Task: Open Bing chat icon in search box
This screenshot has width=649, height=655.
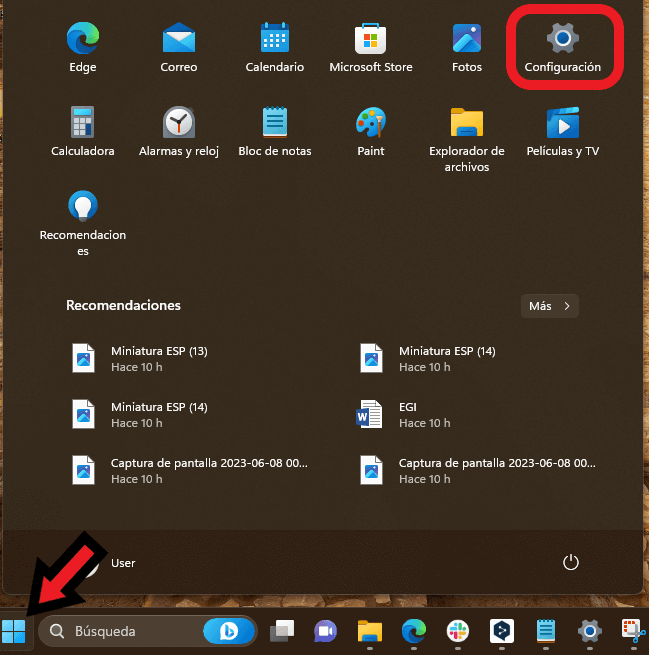Action: (229, 631)
